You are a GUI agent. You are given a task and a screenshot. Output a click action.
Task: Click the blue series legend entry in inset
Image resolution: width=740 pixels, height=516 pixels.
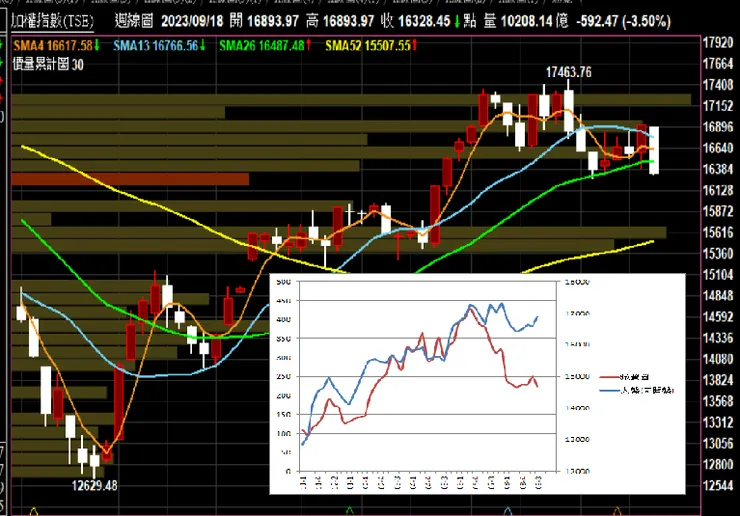(637, 390)
